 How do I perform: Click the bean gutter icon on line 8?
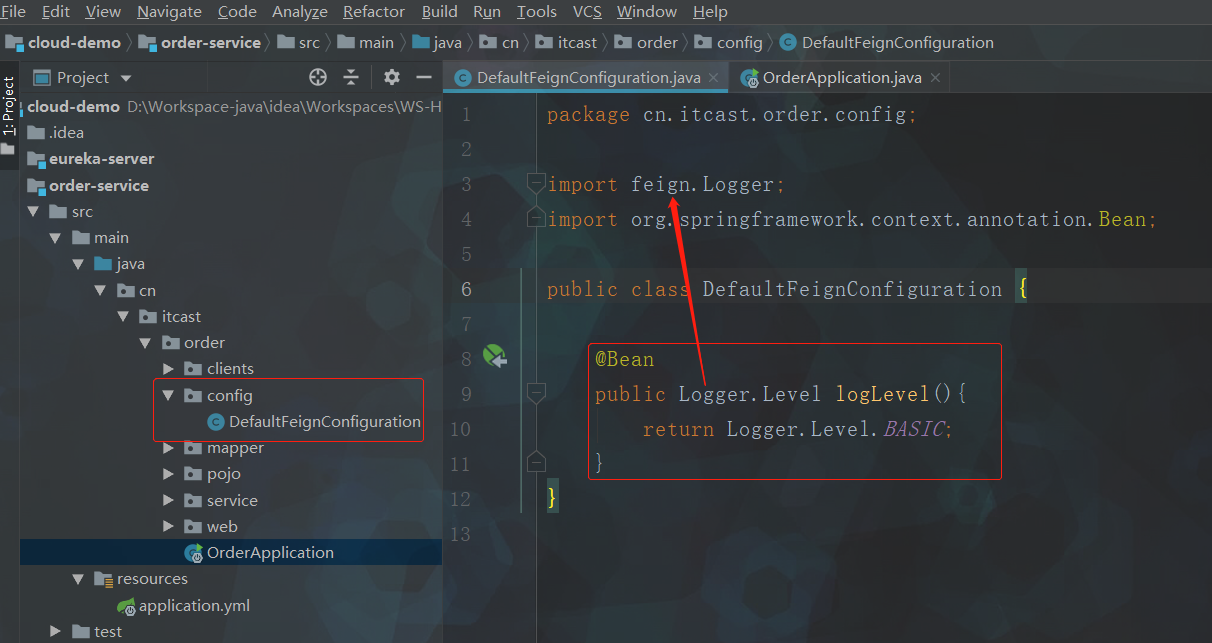pyautogui.click(x=495, y=356)
